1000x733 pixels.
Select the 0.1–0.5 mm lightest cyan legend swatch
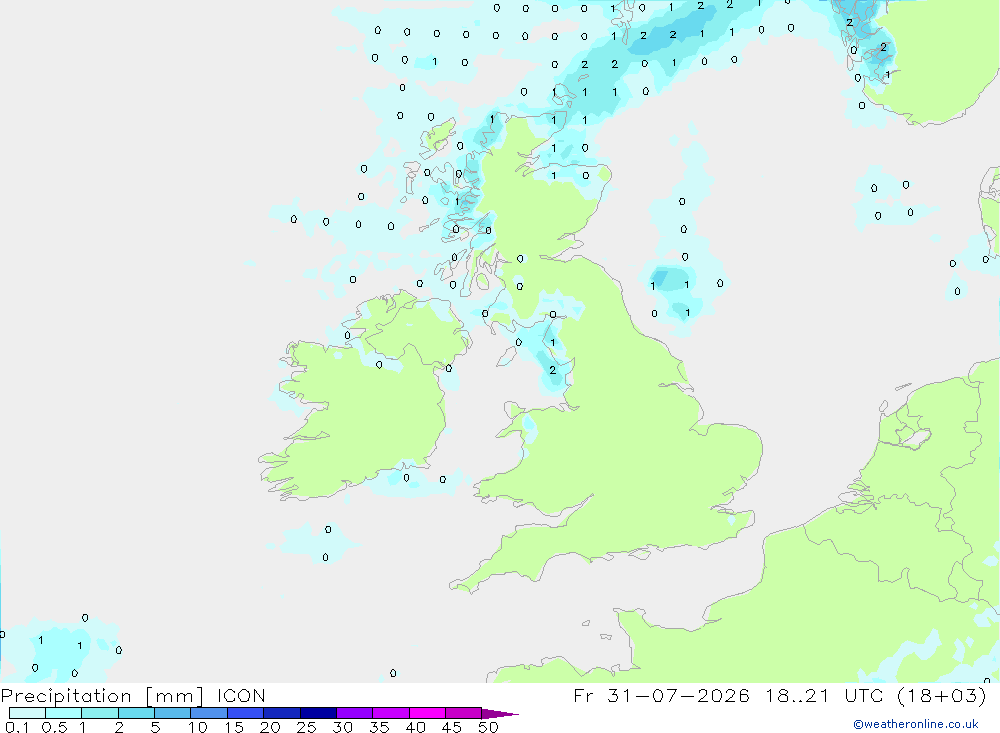click(x=27, y=713)
